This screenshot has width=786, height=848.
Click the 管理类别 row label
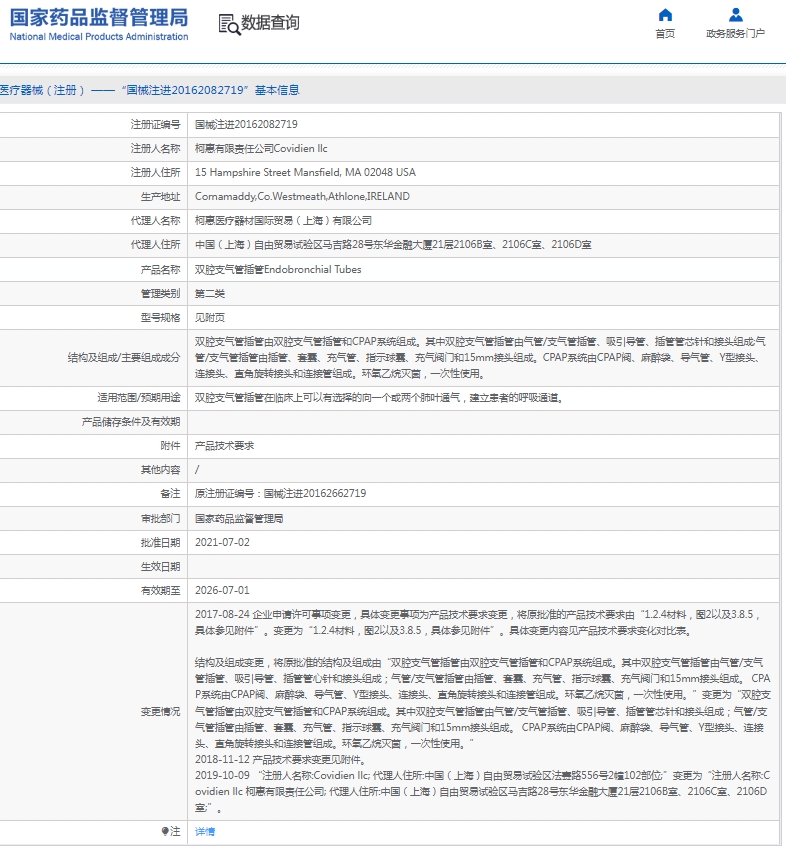pos(160,294)
